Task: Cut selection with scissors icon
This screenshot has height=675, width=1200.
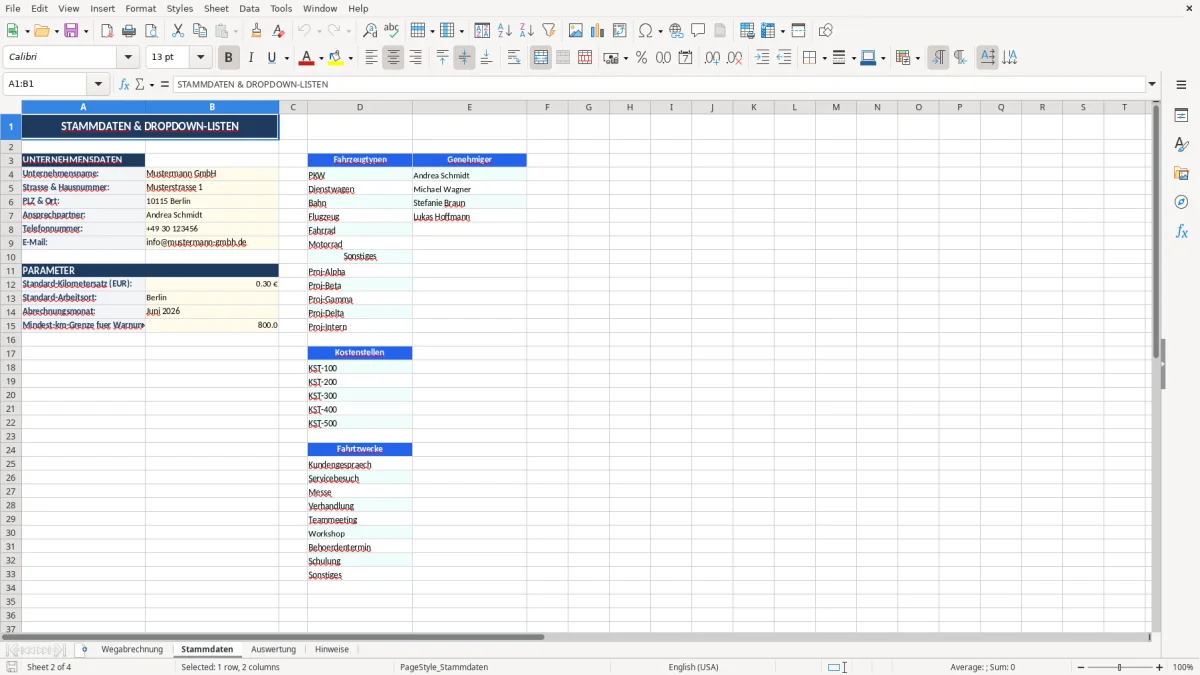Action: [178, 31]
